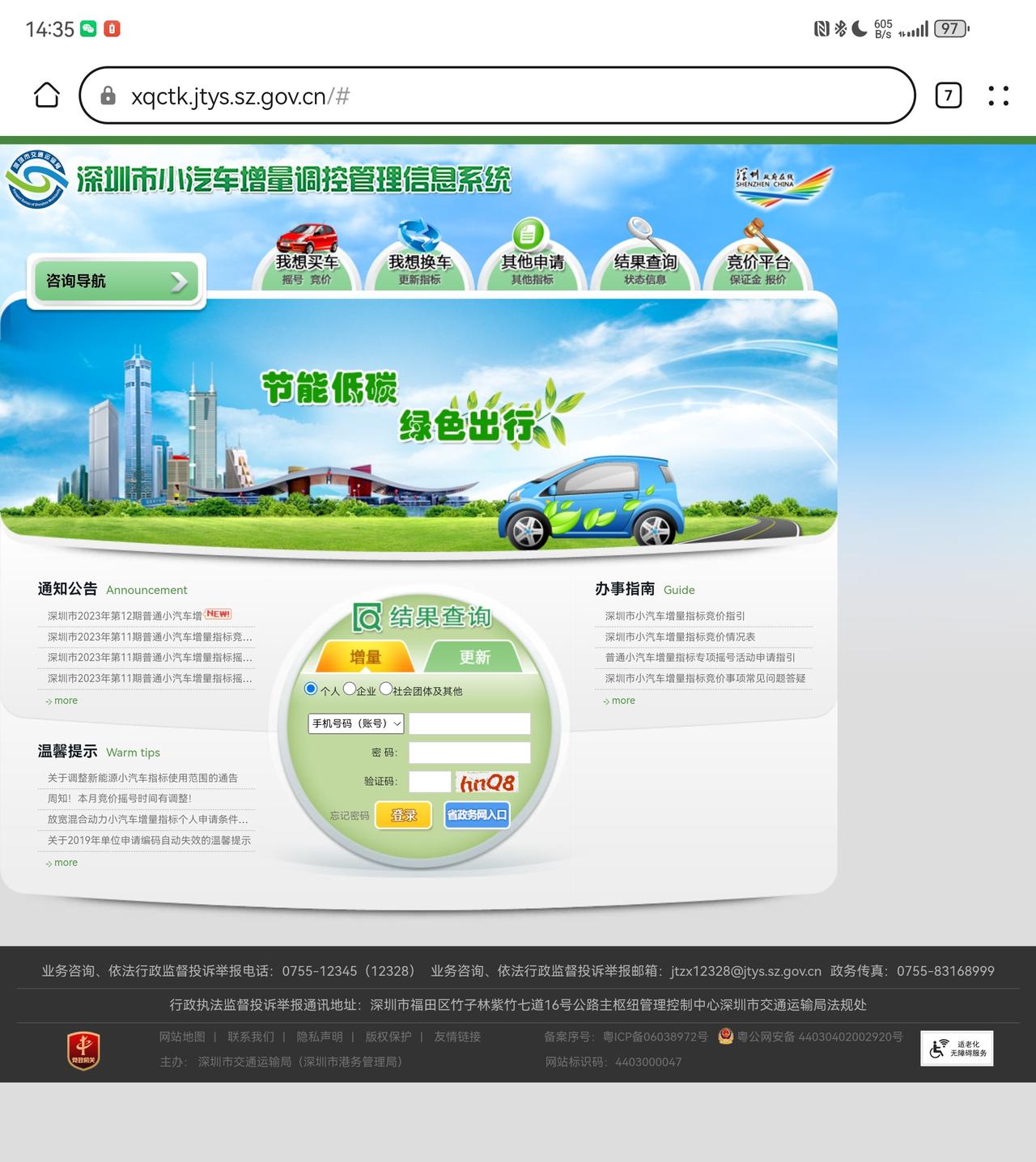Click the site logo emblem at top left
This screenshot has width=1036, height=1162.
coord(36,180)
